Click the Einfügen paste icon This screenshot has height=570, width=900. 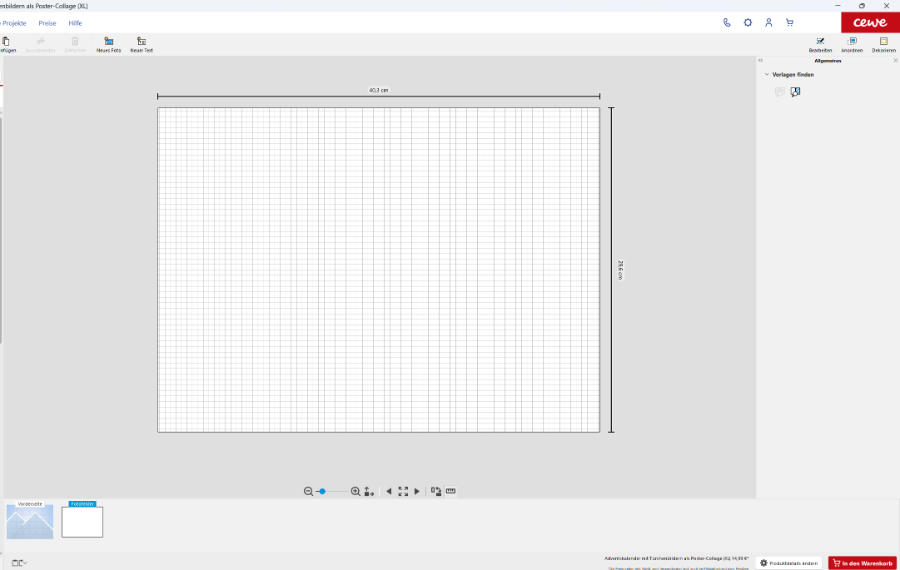coord(6,41)
